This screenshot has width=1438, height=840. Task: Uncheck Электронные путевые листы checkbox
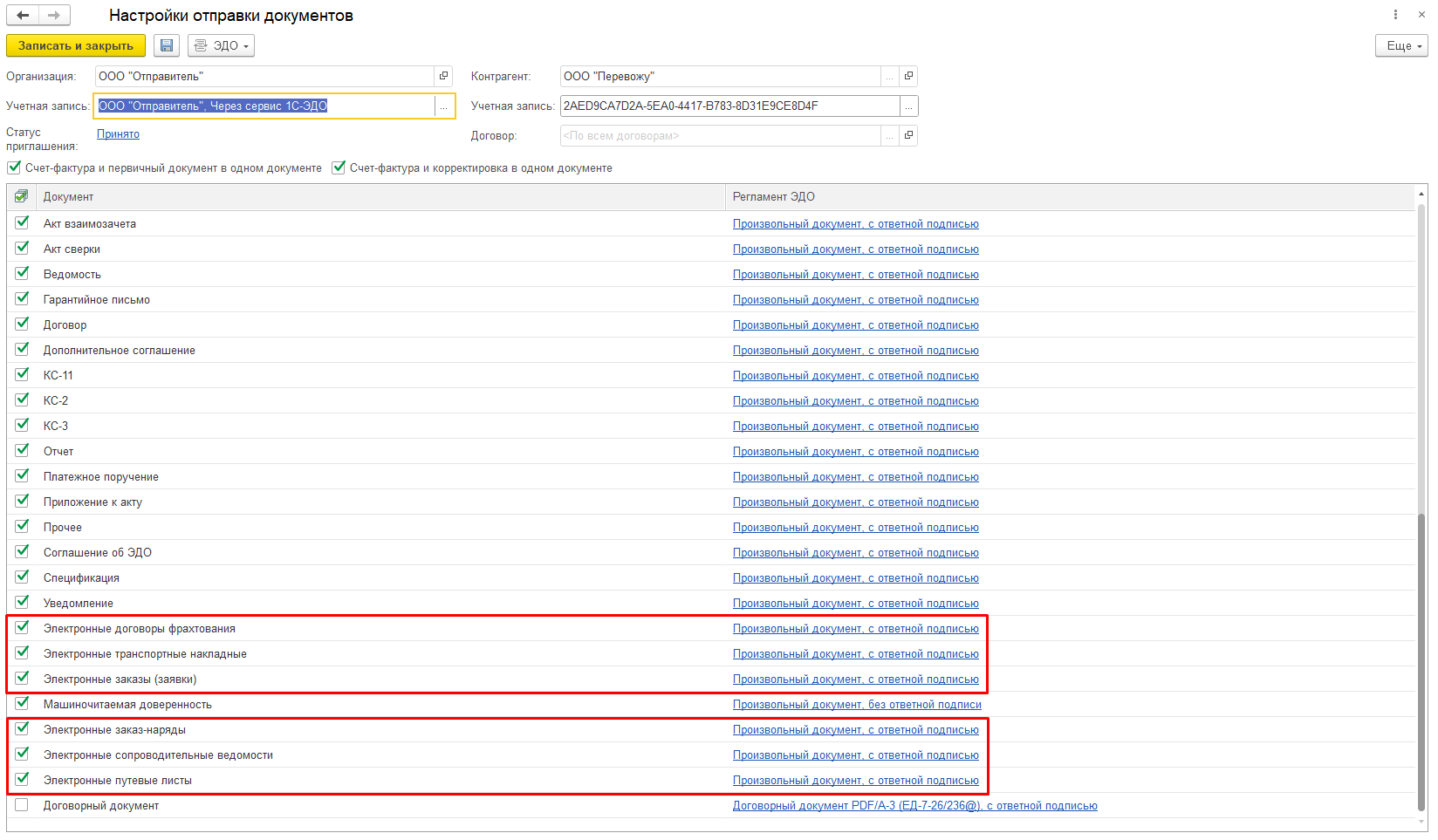tap(22, 780)
